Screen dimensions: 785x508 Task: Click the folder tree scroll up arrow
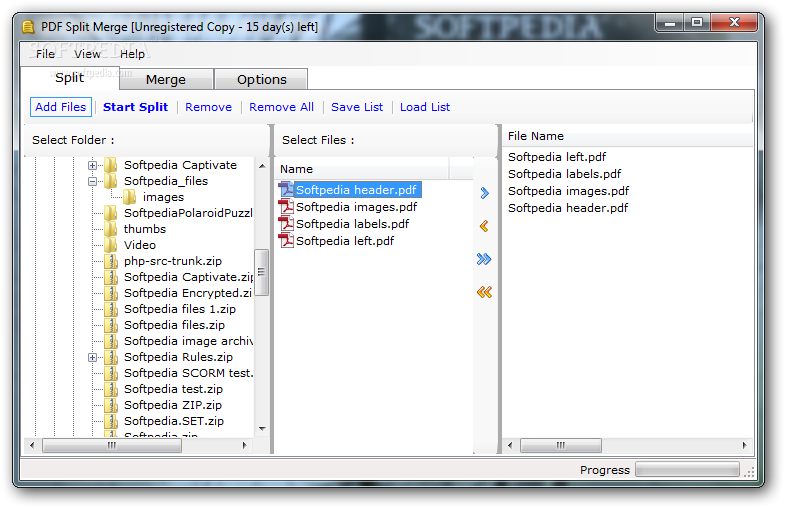[x=262, y=166]
